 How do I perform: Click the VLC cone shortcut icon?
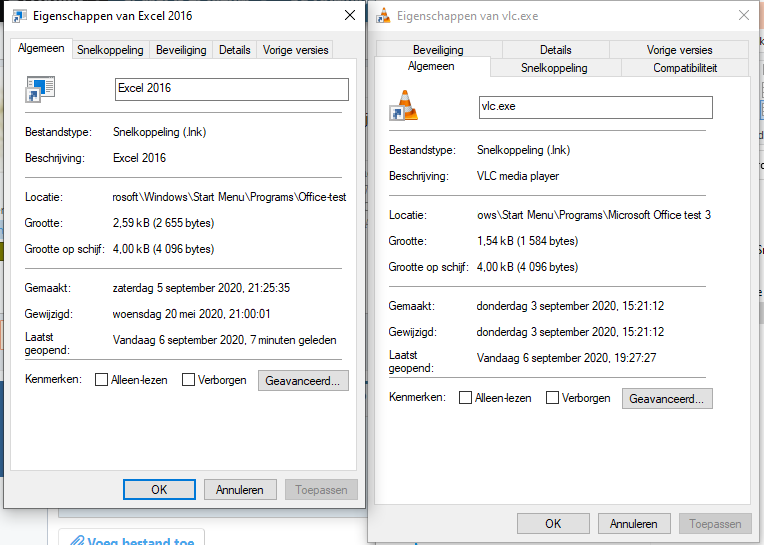click(x=404, y=106)
